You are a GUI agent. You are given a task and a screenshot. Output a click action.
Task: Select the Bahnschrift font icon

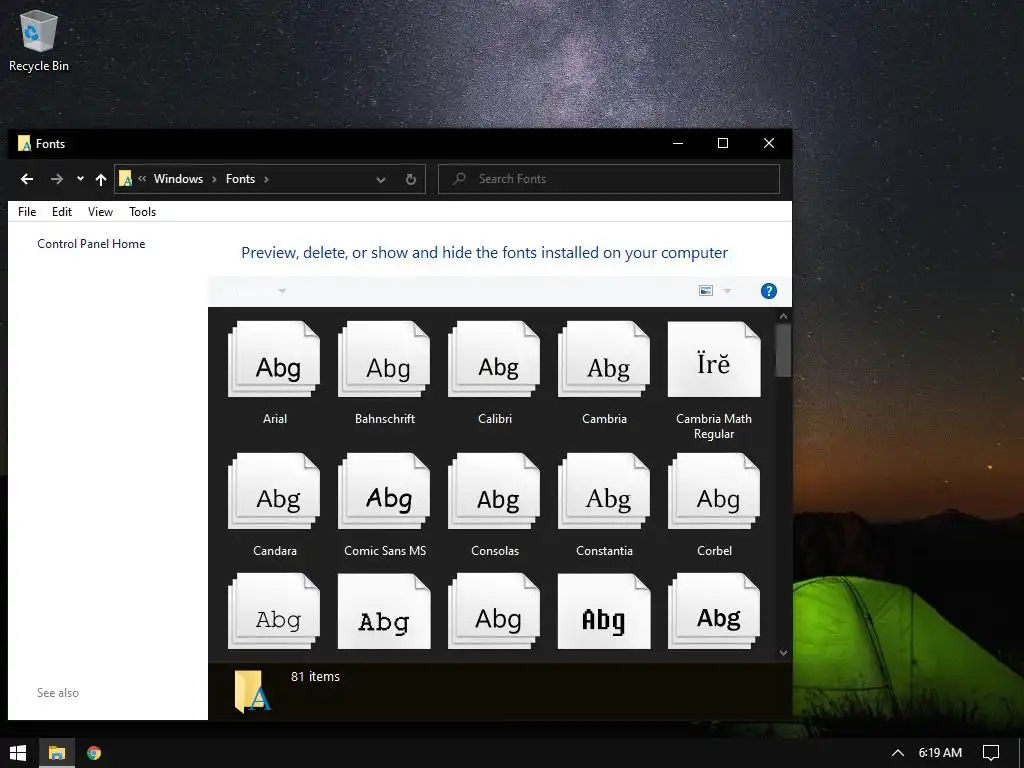(384, 359)
